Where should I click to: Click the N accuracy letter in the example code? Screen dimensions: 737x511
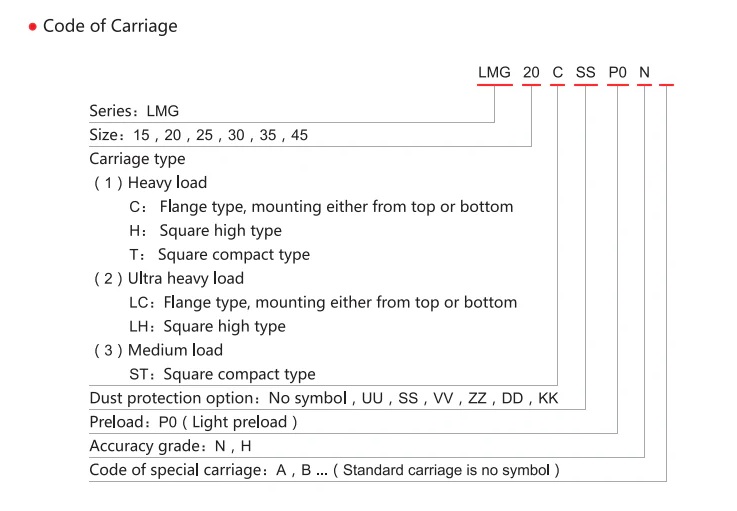pyautogui.click(x=644, y=72)
